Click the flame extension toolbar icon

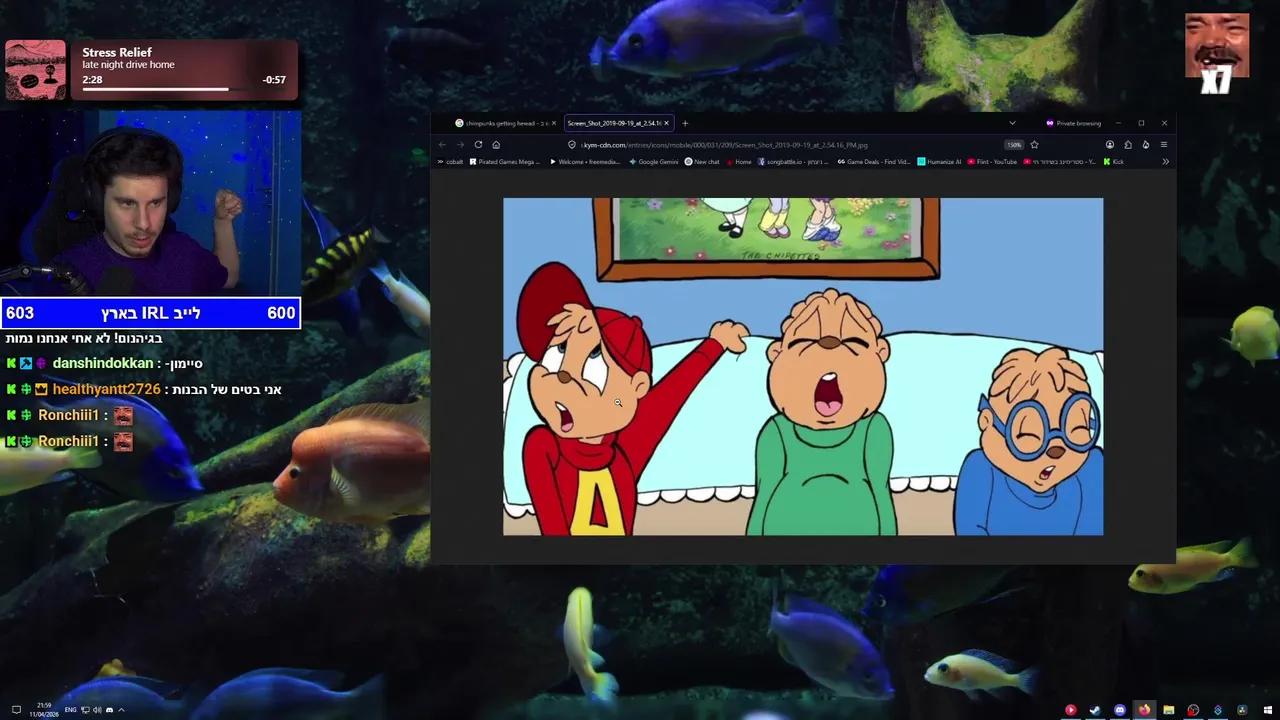click(1145, 145)
